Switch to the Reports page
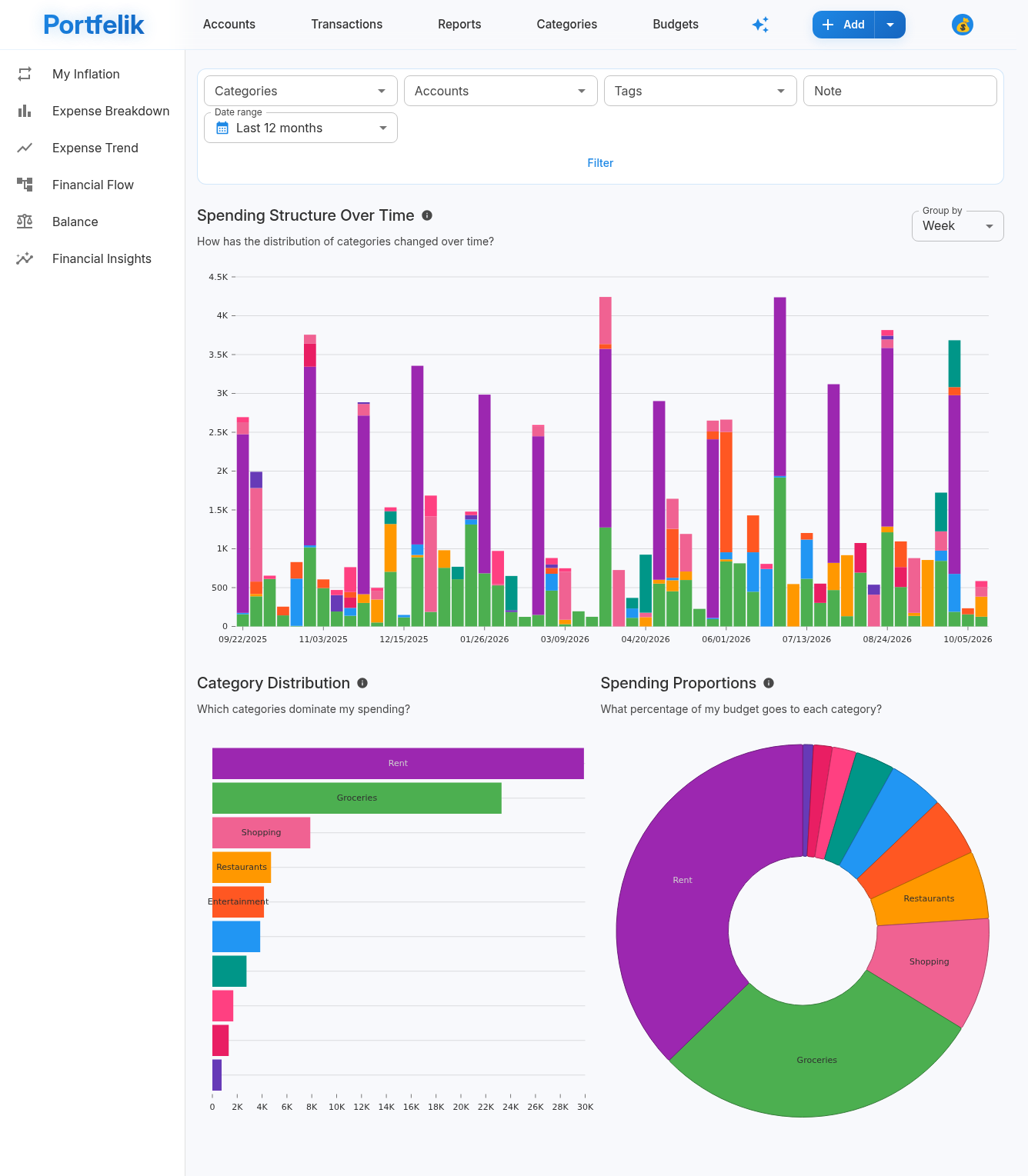The height and width of the screenshot is (1176, 1028). click(x=459, y=25)
